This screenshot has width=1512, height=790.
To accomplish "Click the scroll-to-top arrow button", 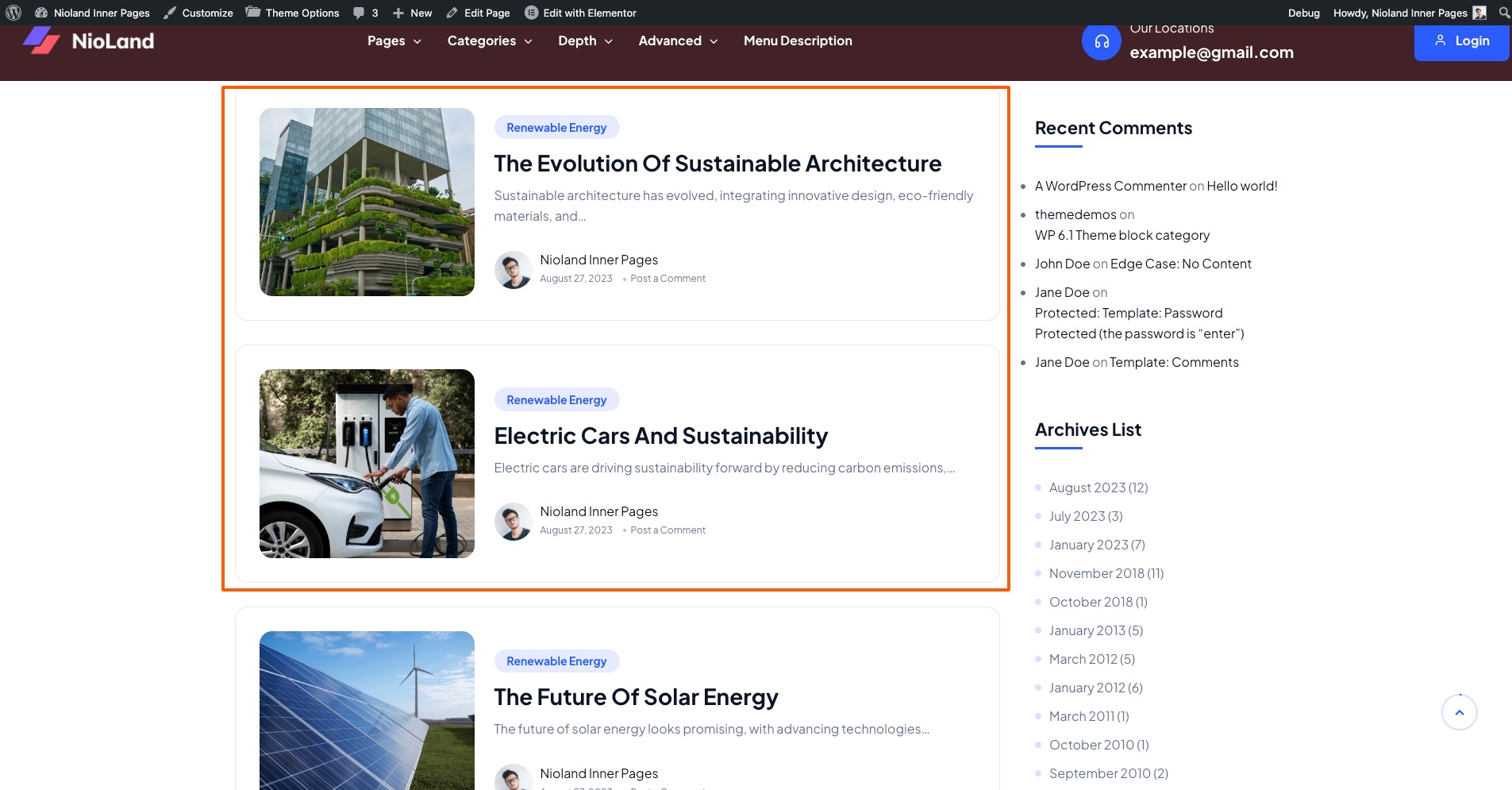I will (x=1458, y=712).
